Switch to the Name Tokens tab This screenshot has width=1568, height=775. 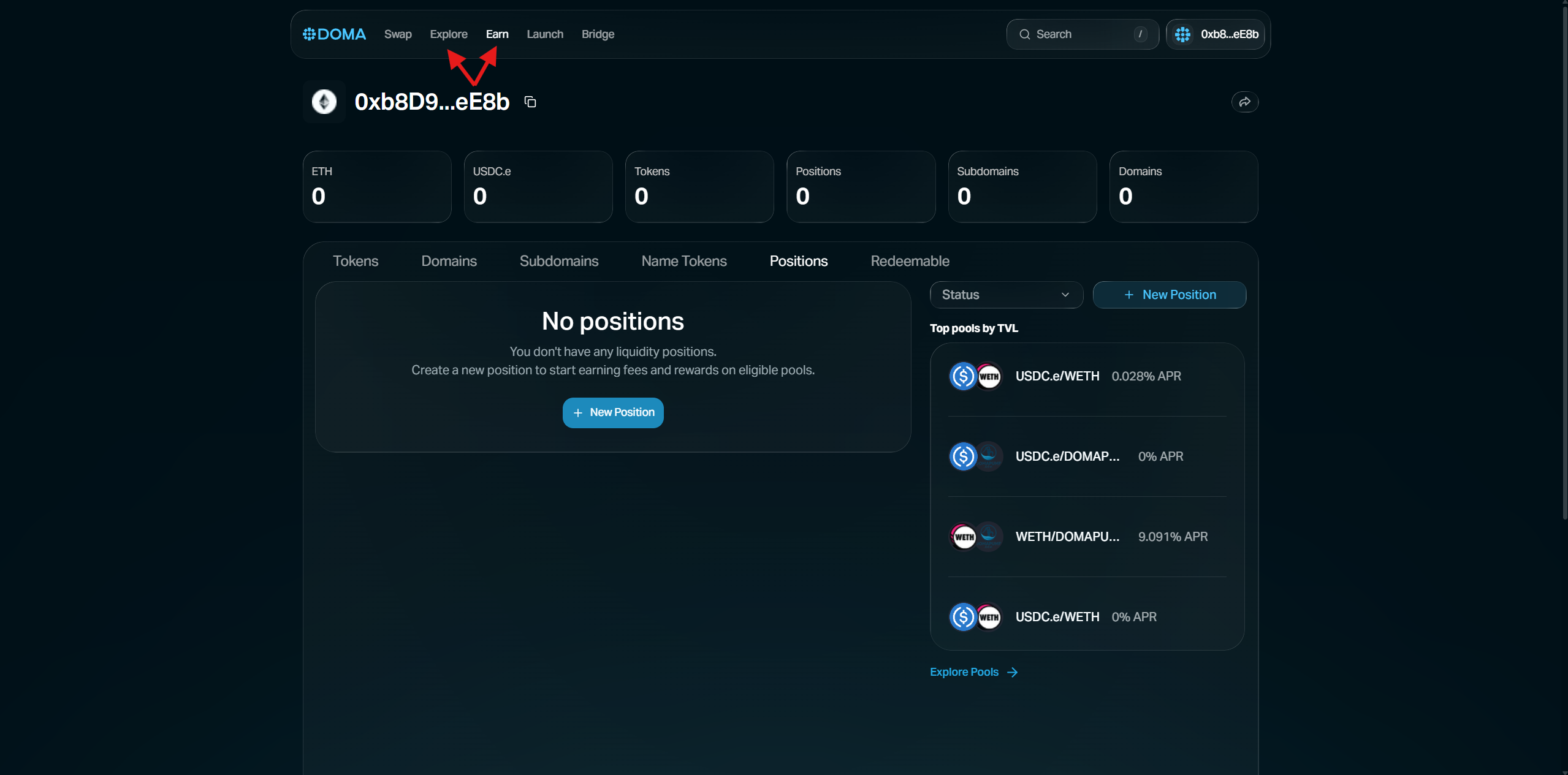pyautogui.click(x=683, y=261)
